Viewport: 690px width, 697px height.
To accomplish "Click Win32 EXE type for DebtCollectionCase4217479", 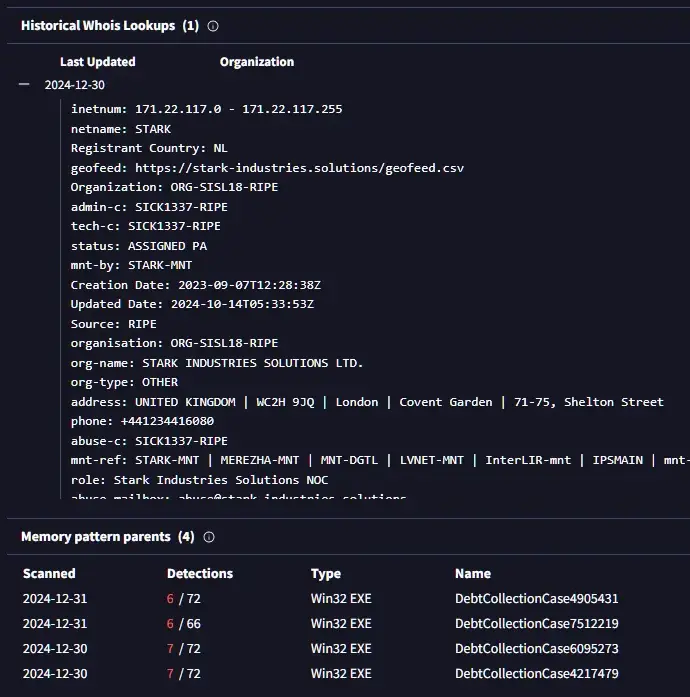I will coord(341,673).
